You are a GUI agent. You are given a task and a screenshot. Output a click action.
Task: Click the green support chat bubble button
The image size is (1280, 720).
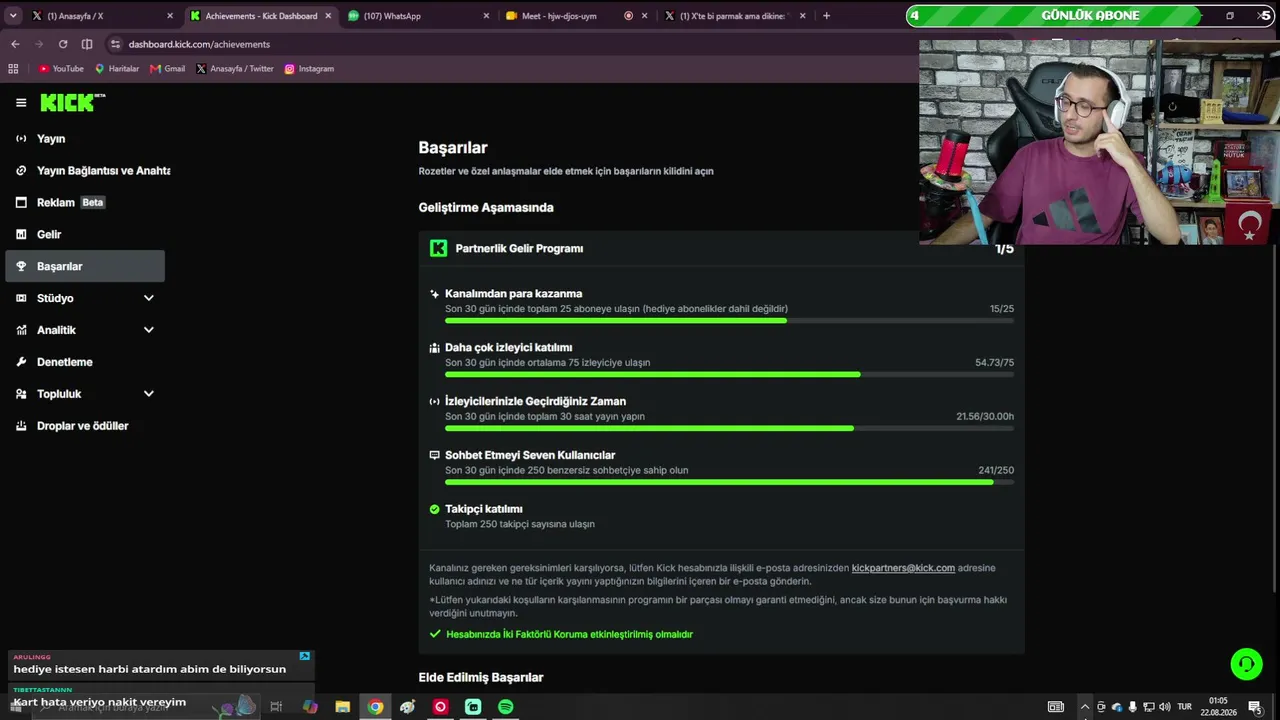coord(1246,664)
